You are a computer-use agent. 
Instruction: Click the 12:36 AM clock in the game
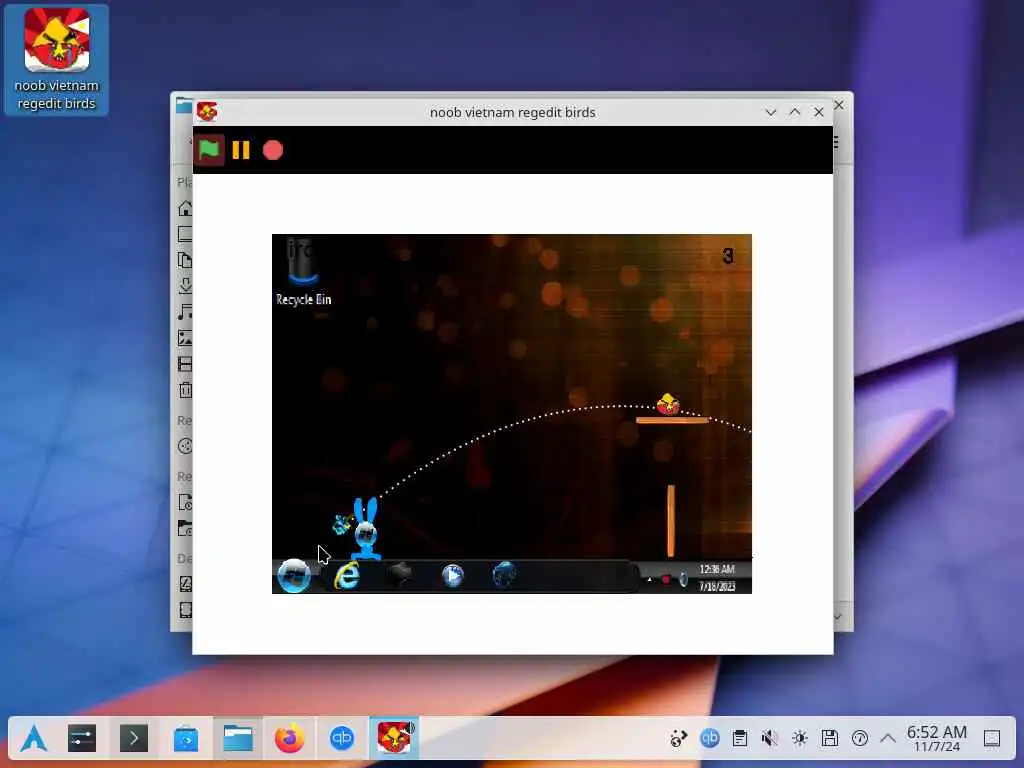717,569
